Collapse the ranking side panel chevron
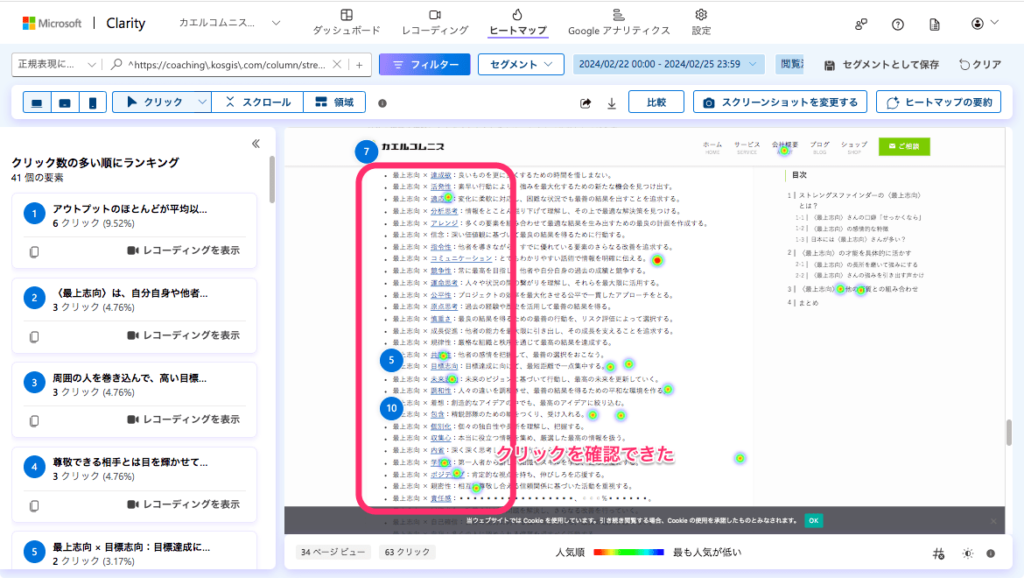Viewport: 1024px width, 578px height. pyautogui.click(x=256, y=144)
